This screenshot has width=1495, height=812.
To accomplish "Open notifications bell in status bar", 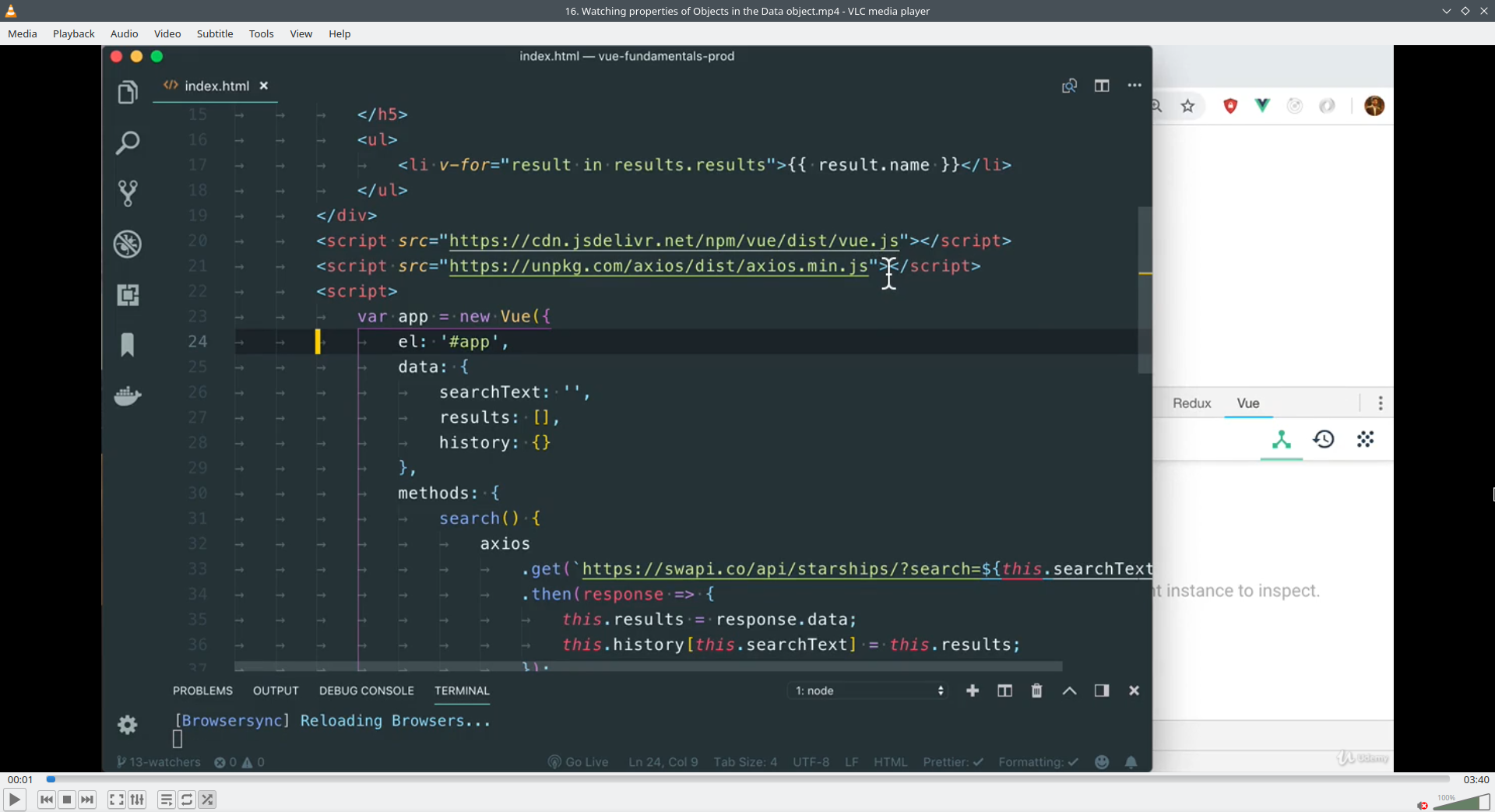I will (x=1131, y=762).
